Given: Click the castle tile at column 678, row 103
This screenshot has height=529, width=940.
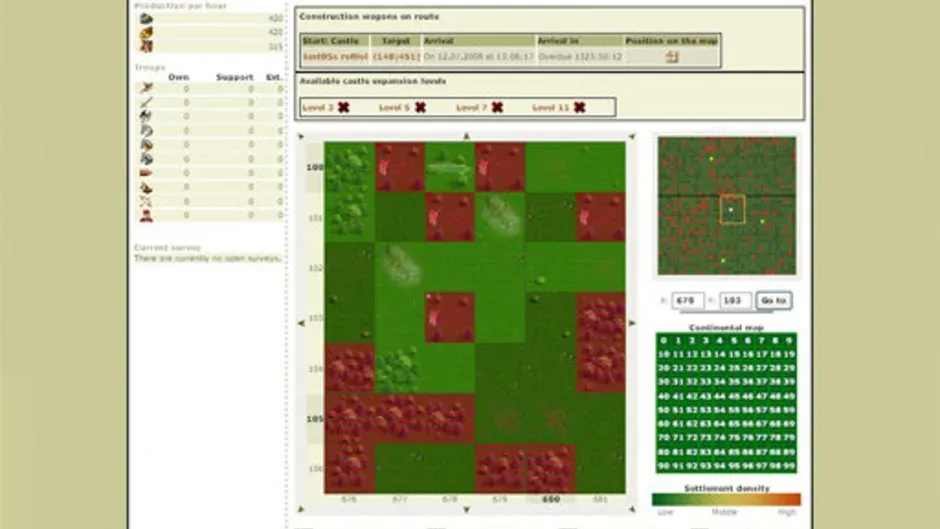Looking at the screenshot, I should click(x=450, y=318).
